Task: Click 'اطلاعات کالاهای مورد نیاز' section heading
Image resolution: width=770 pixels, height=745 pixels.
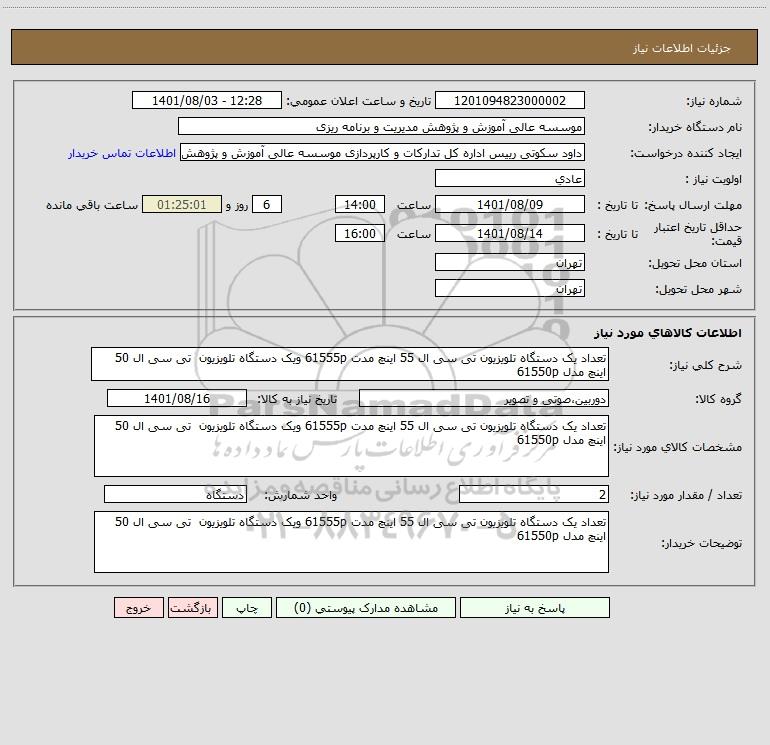Action: click(x=668, y=333)
